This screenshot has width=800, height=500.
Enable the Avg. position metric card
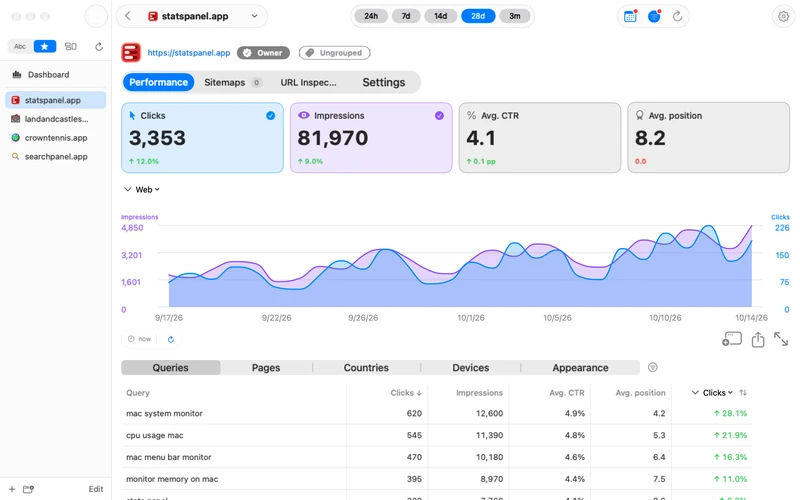(709, 138)
